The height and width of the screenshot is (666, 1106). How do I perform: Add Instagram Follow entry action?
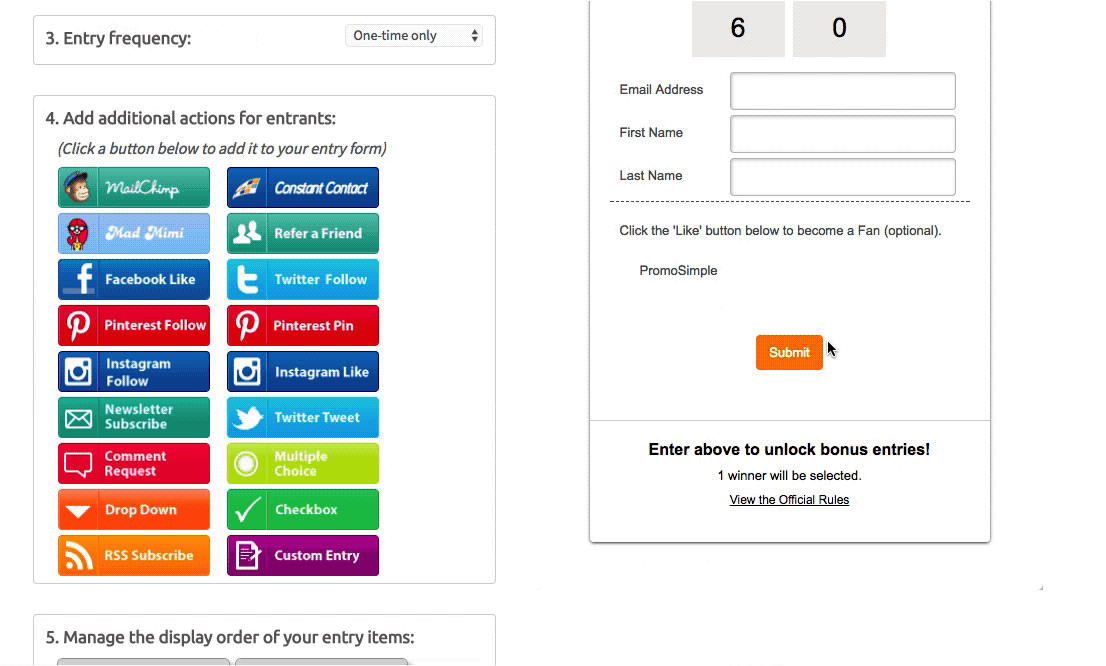point(134,372)
